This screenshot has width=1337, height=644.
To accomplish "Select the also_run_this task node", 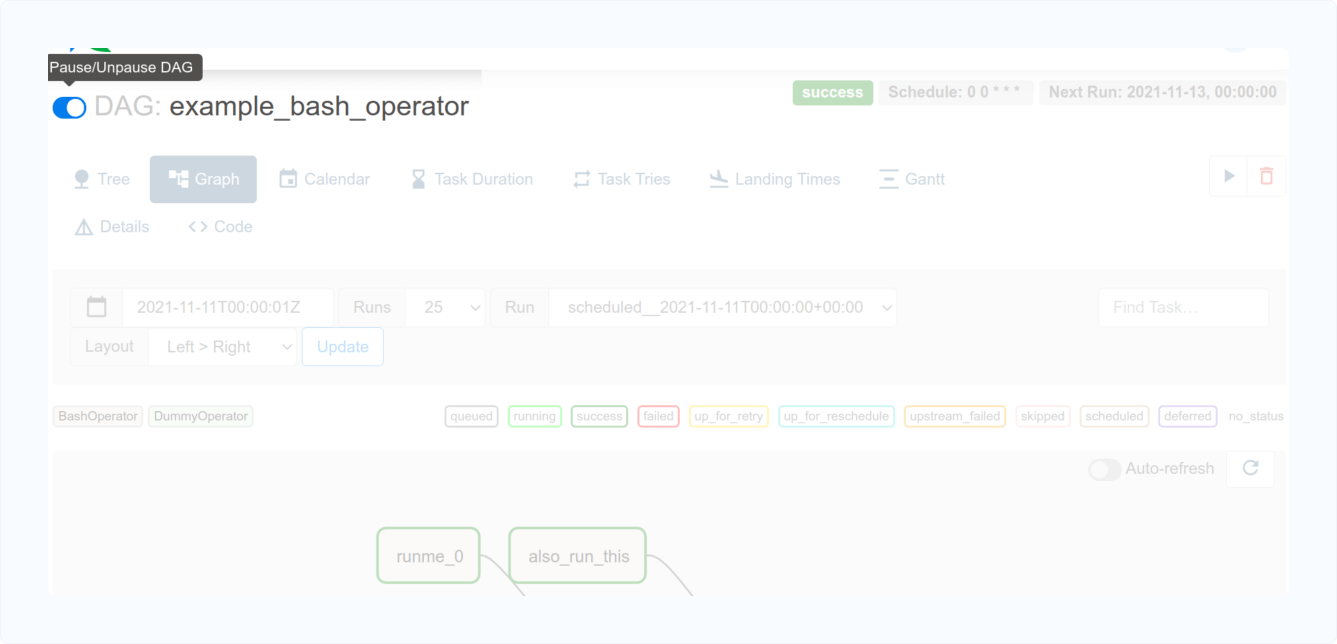I will (x=578, y=556).
